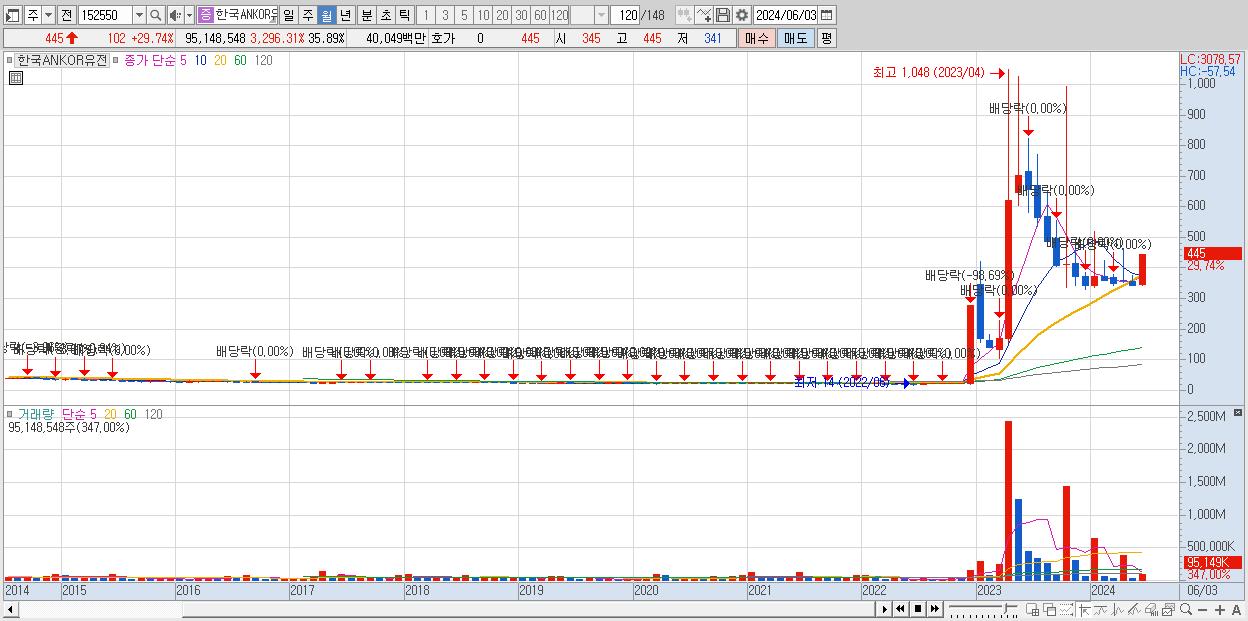
Task: Open the dropdown arrow next to 주
Action: pyautogui.click(x=48, y=15)
